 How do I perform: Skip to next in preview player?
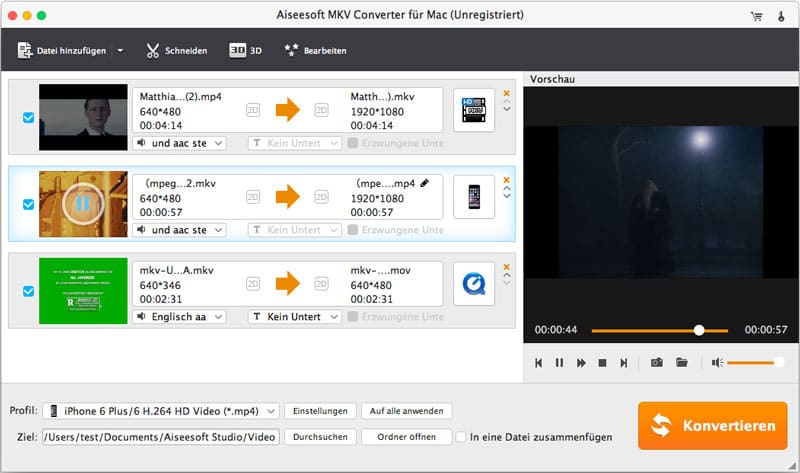(x=623, y=363)
